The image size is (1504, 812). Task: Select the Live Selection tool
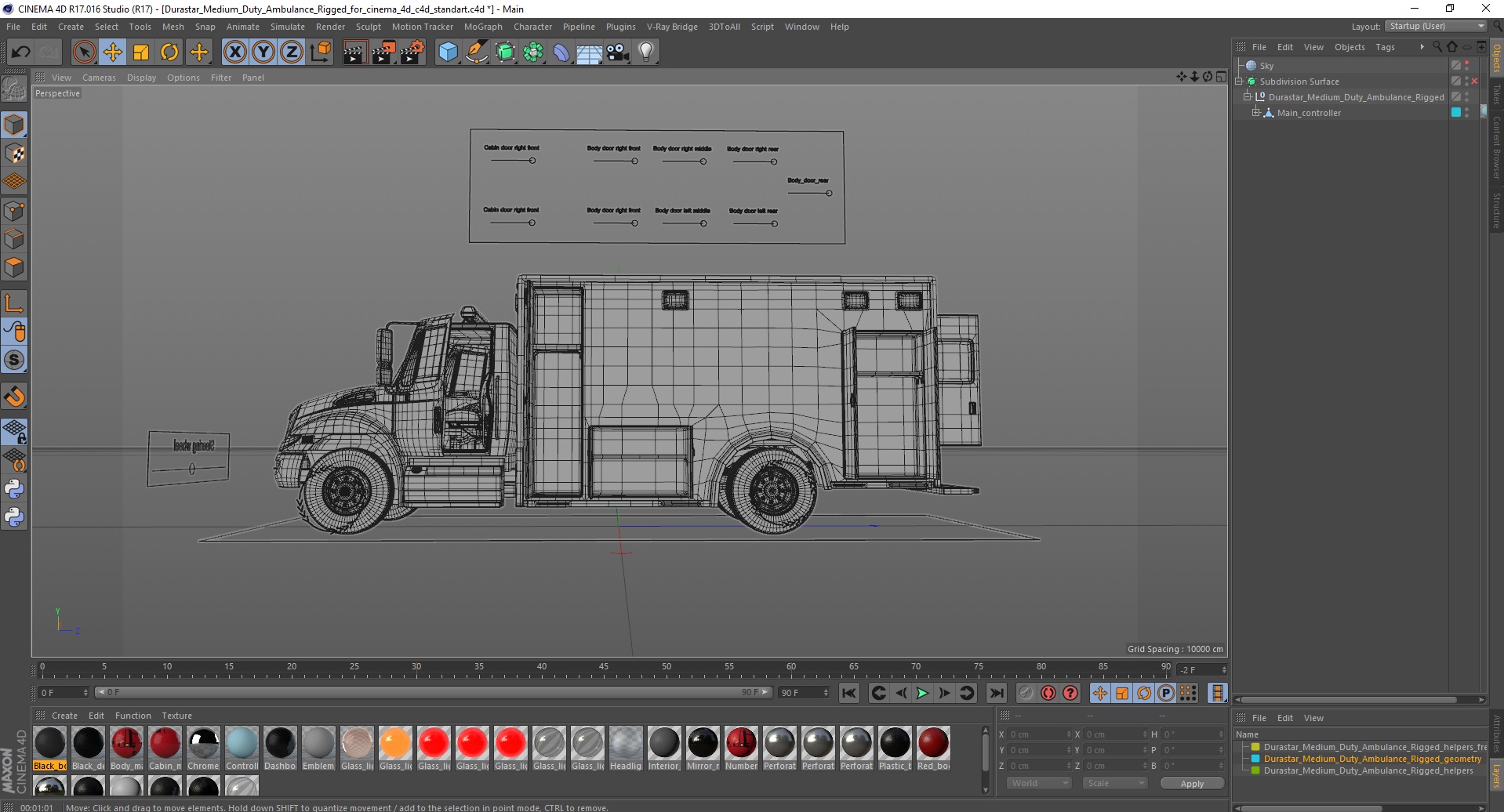point(84,53)
